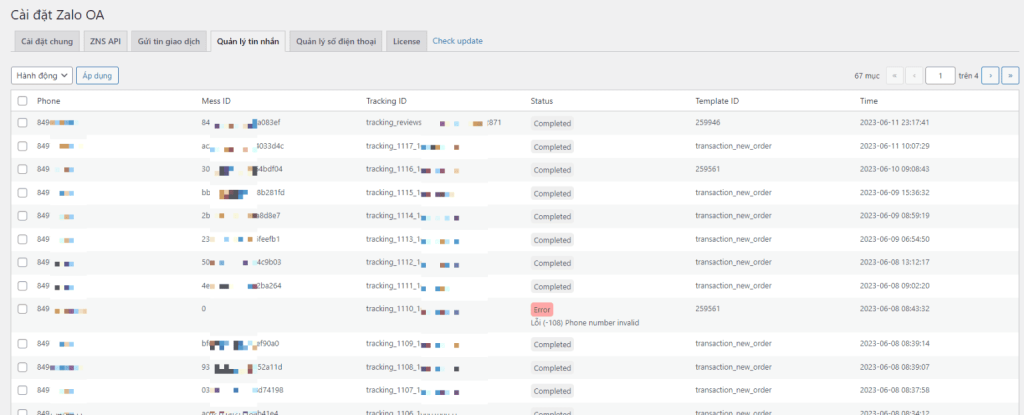1024x415 pixels.
Task: Select checkbox for tracking_reviews row
Action: pos(23,123)
